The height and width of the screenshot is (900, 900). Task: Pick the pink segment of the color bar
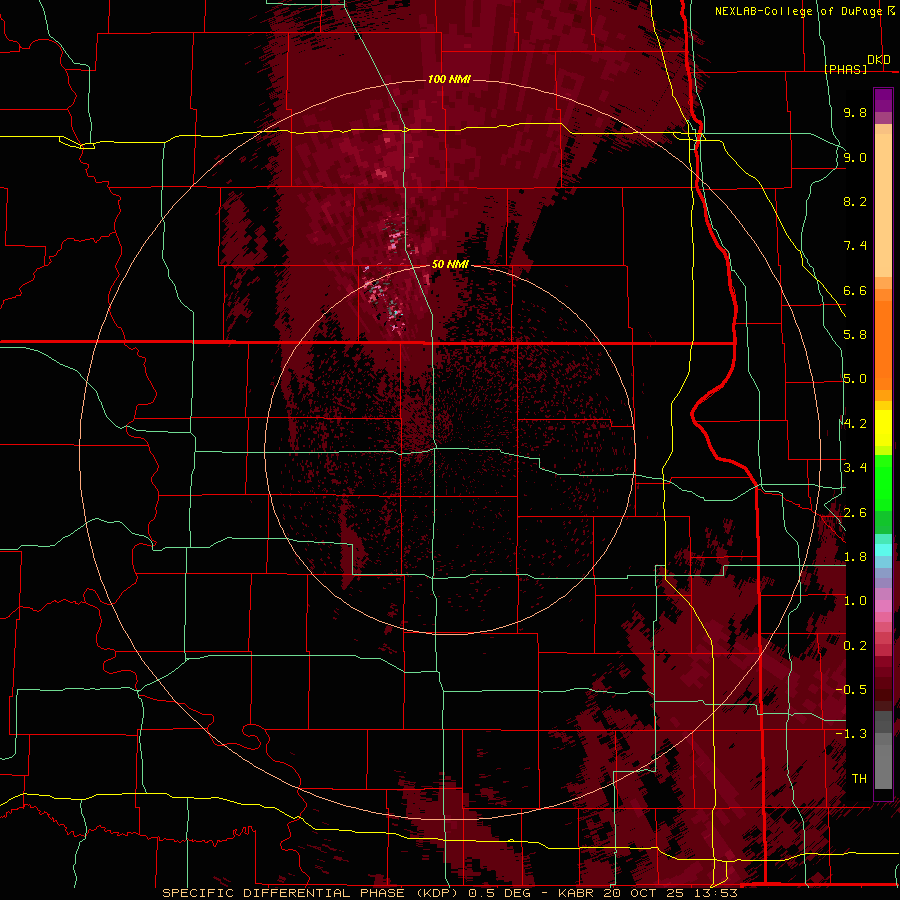coord(883,606)
